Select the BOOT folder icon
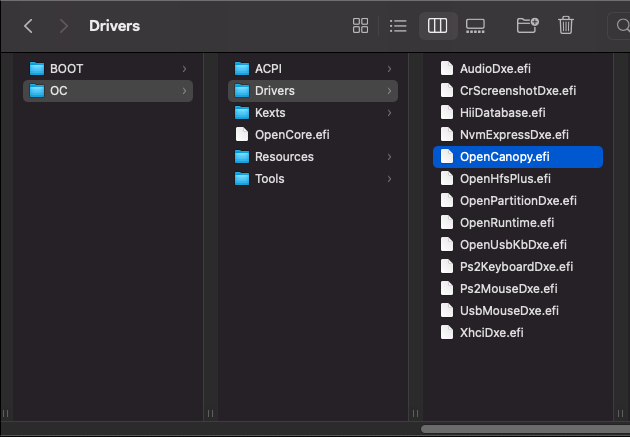 tap(37, 69)
